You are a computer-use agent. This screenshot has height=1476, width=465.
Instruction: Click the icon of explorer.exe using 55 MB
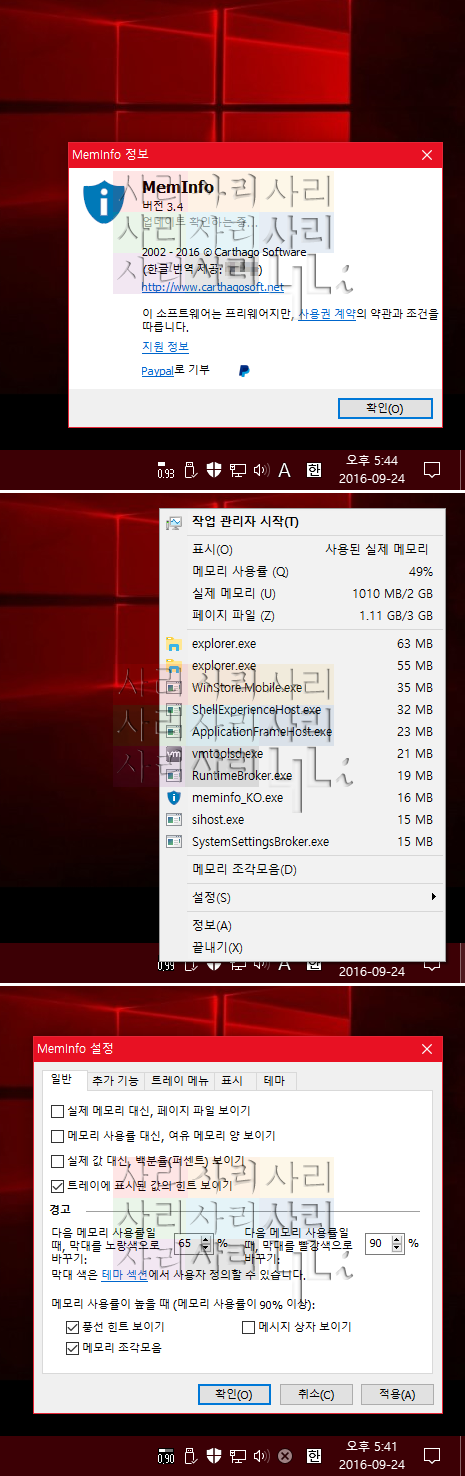[174, 666]
